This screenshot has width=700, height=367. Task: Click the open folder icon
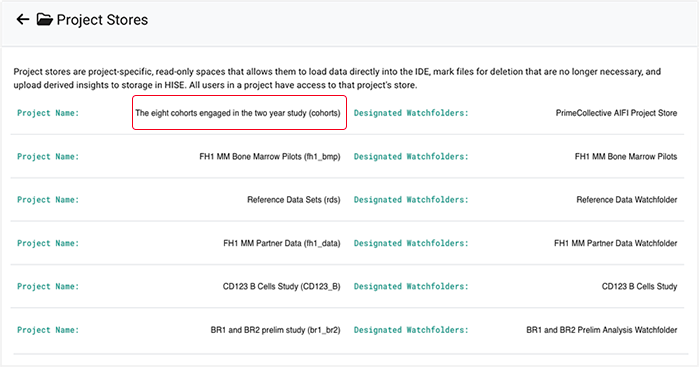click(x=44, y=19)
